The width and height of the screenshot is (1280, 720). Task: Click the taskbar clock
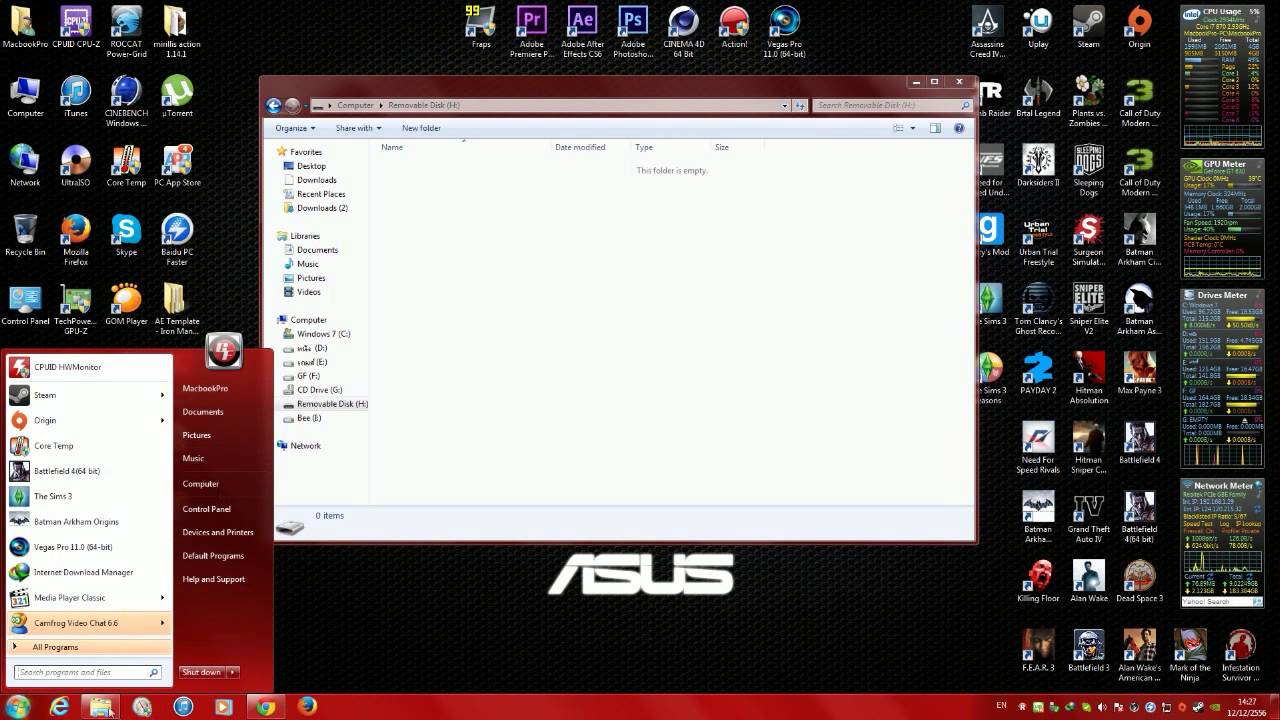click(1248, 707)
